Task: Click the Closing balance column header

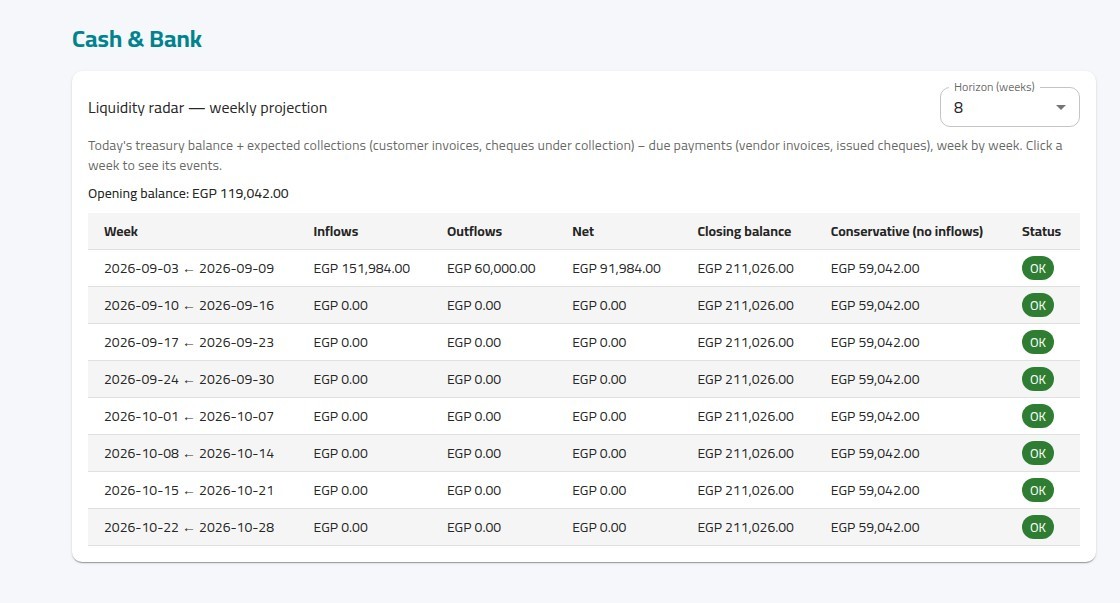Action: point(744,231)
